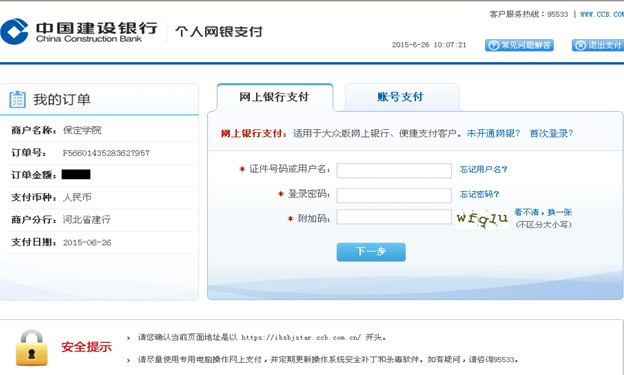This screenshot has width=624, height=375.
Task: Open the 首次登录? link
Action: pyautogui.click(x=551, y=133)
